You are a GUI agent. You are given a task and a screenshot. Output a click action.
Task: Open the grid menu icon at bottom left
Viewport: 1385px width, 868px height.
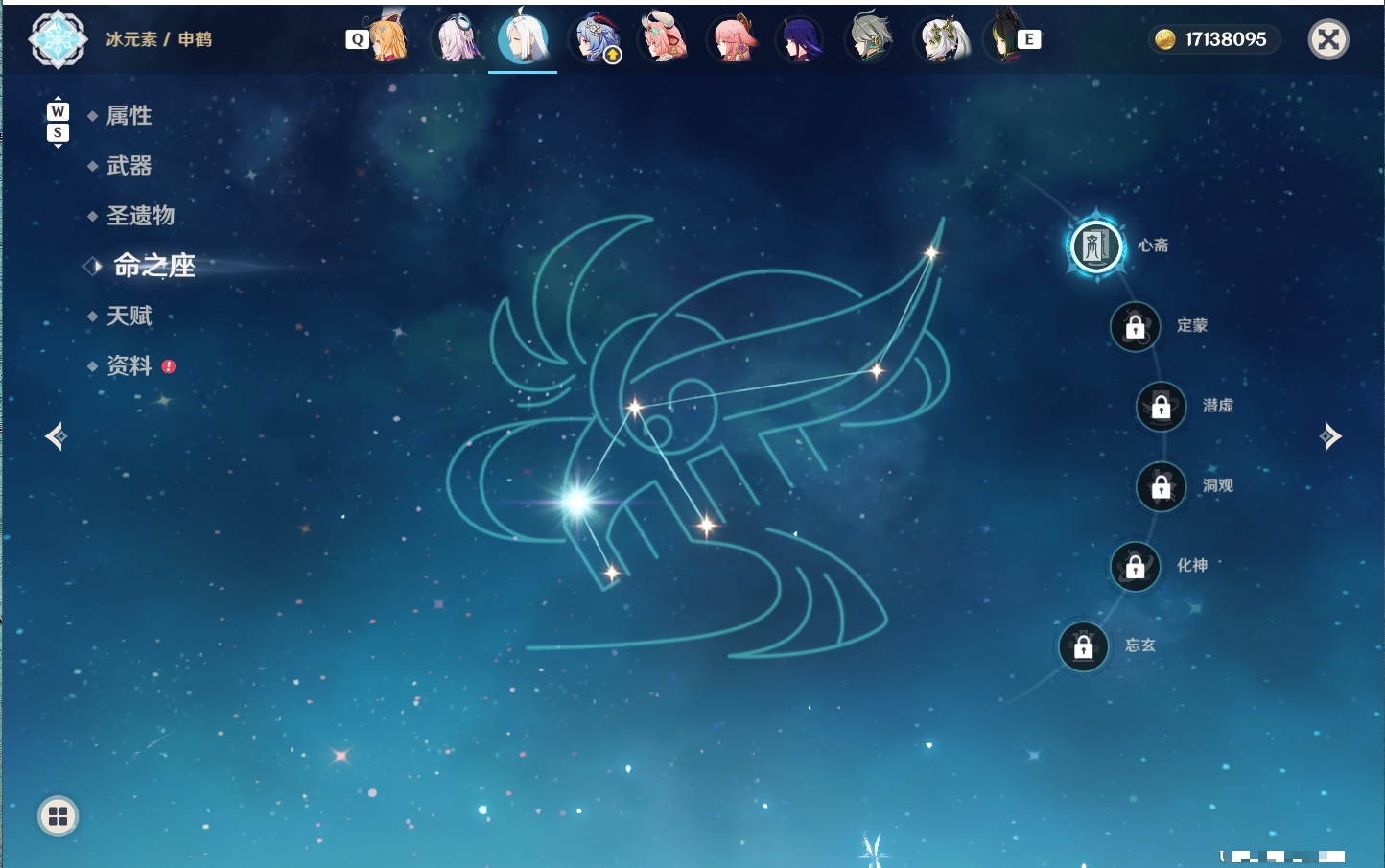point(58,816)
